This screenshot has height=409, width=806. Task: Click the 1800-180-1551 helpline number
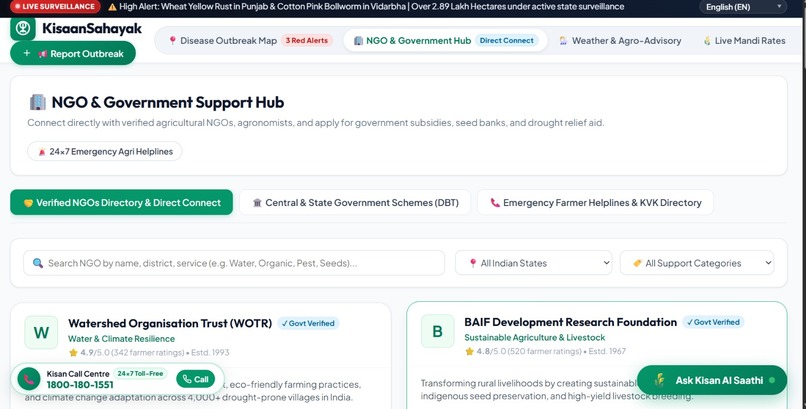pos(80,385)
